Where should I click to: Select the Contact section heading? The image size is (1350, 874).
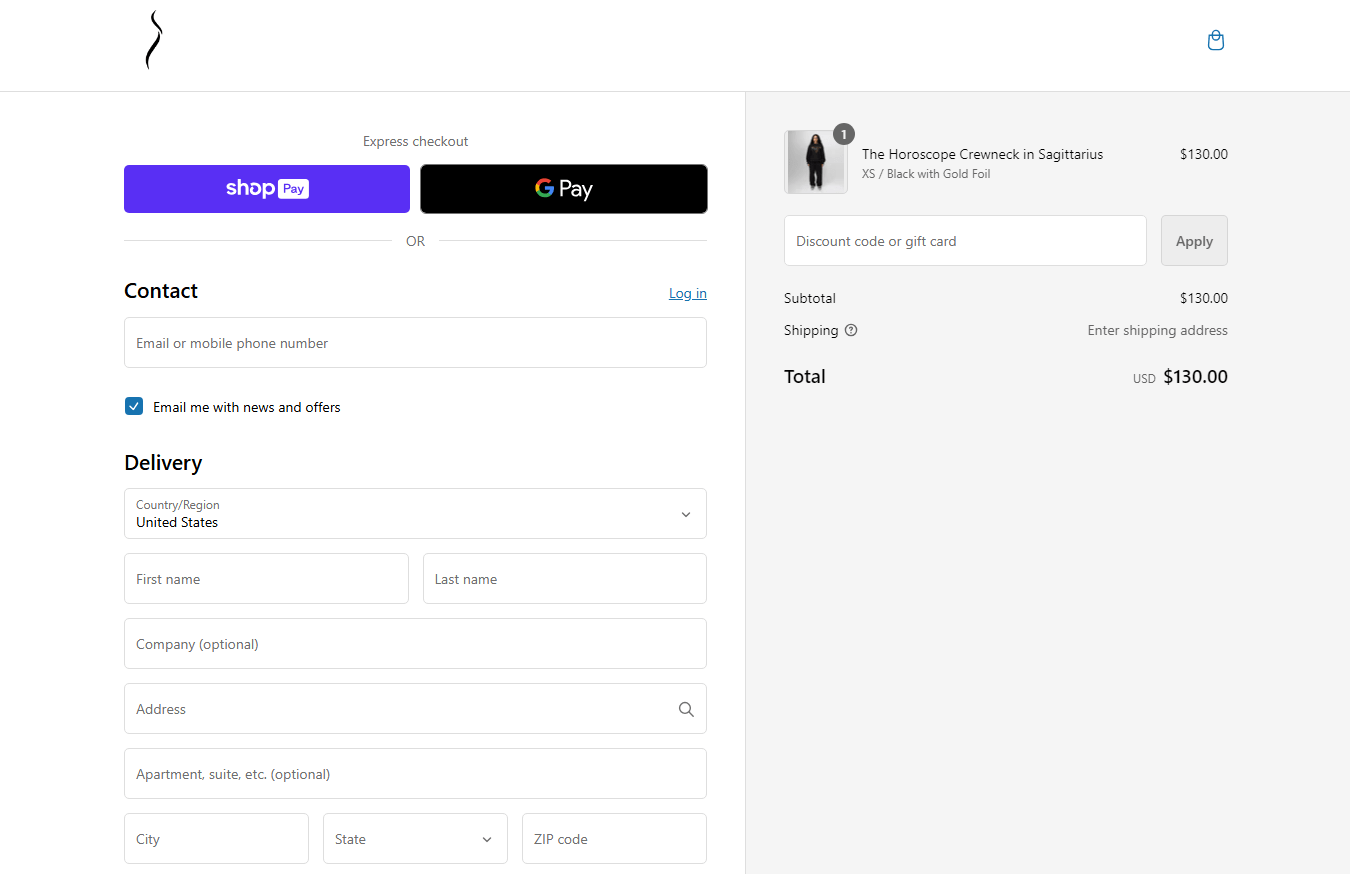coord(161,290)
